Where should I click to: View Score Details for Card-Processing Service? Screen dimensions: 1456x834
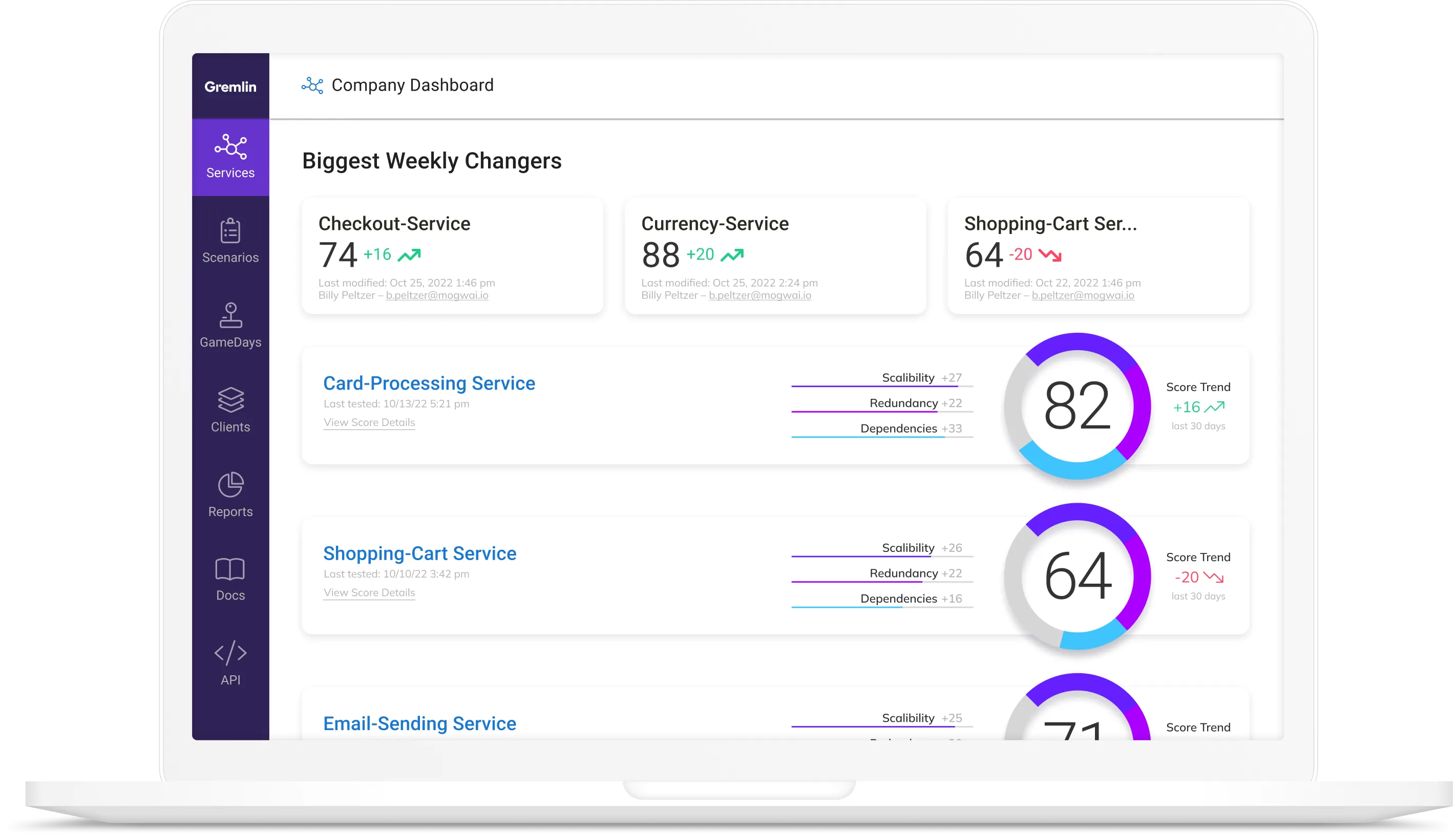click(369, 422)
